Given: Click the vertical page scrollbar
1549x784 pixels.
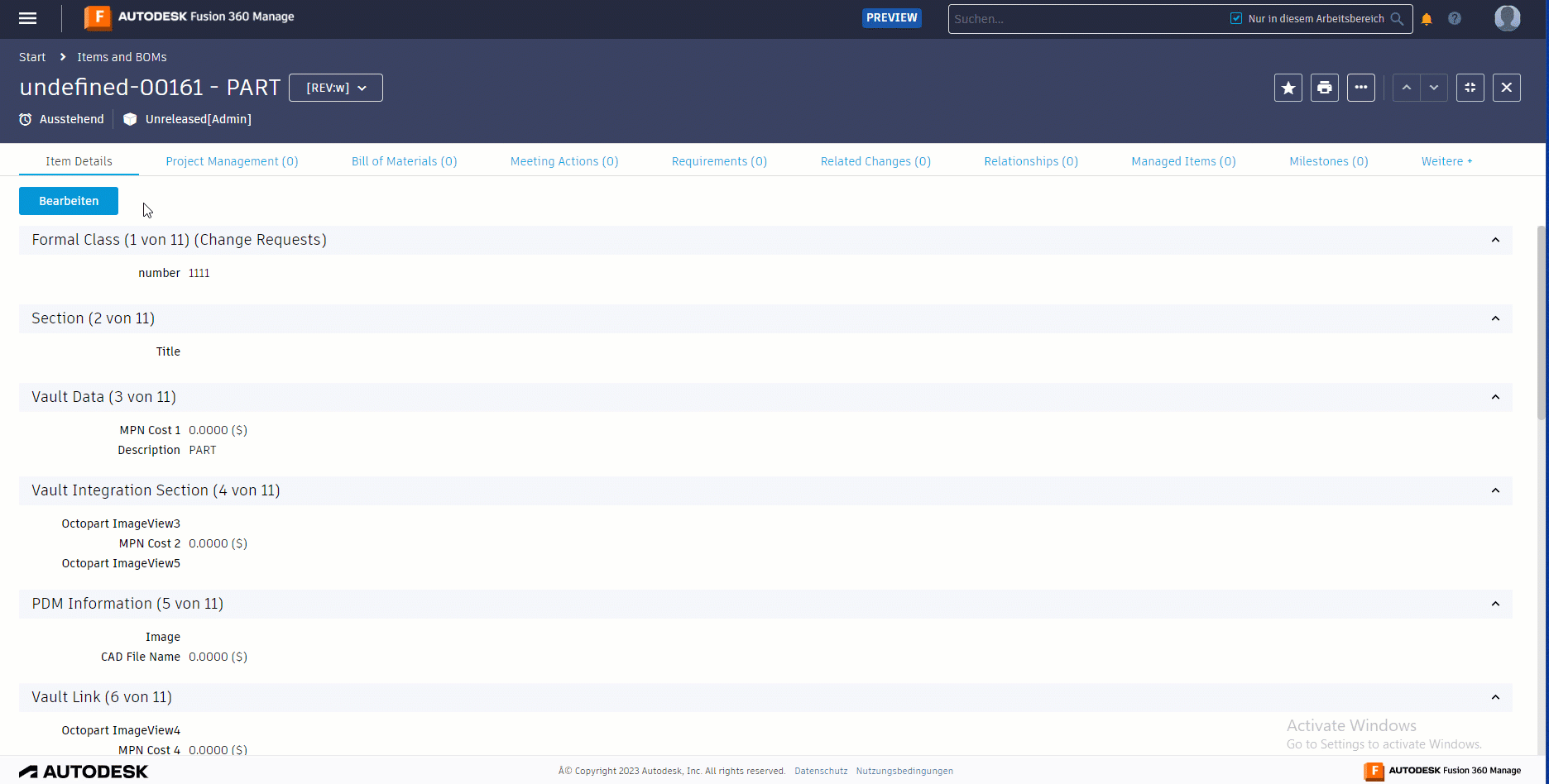Looking at the screenshot, I should (x=1542, y=323).
